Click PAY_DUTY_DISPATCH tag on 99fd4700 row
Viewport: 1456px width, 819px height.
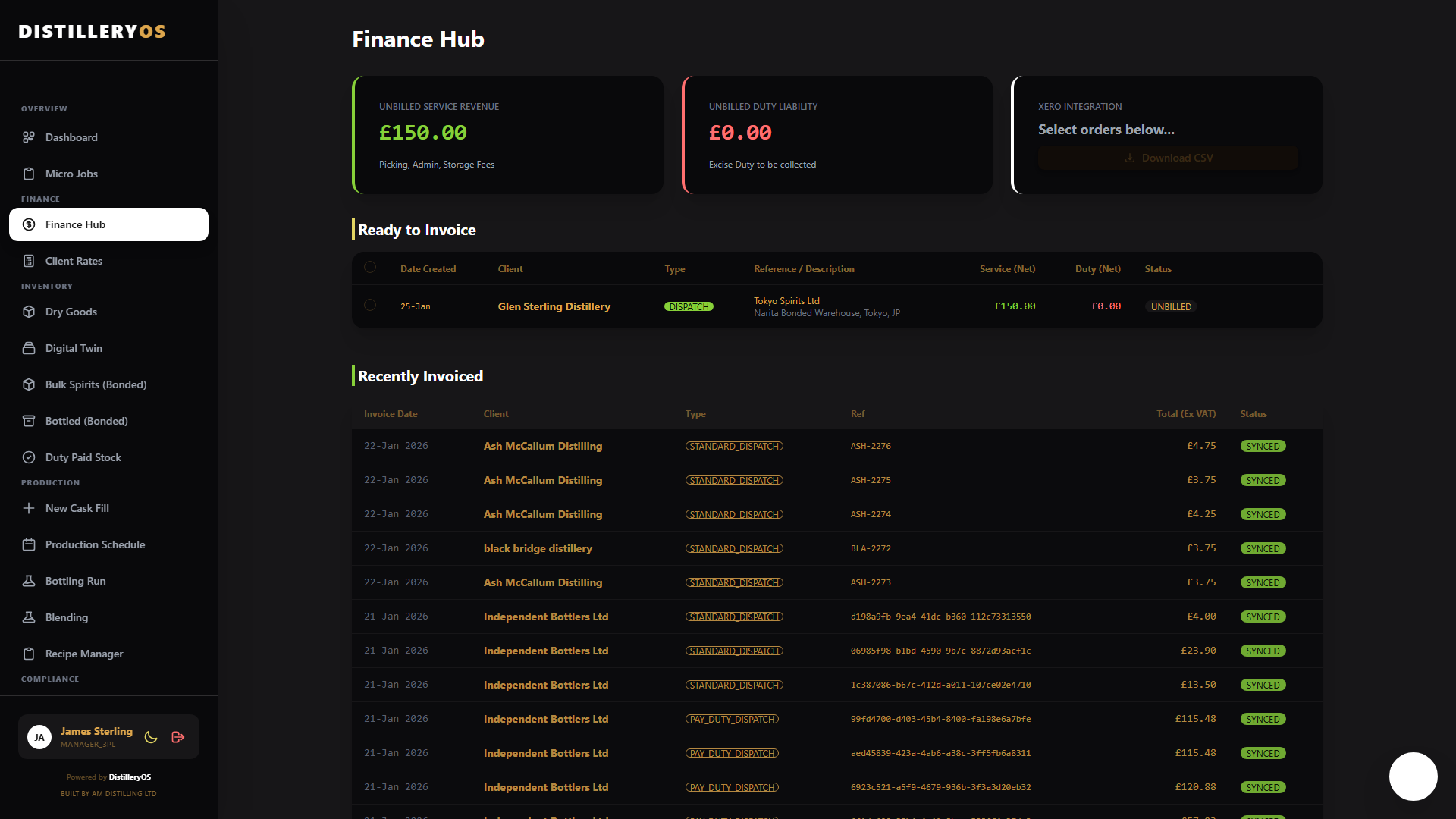pos(732,719)
